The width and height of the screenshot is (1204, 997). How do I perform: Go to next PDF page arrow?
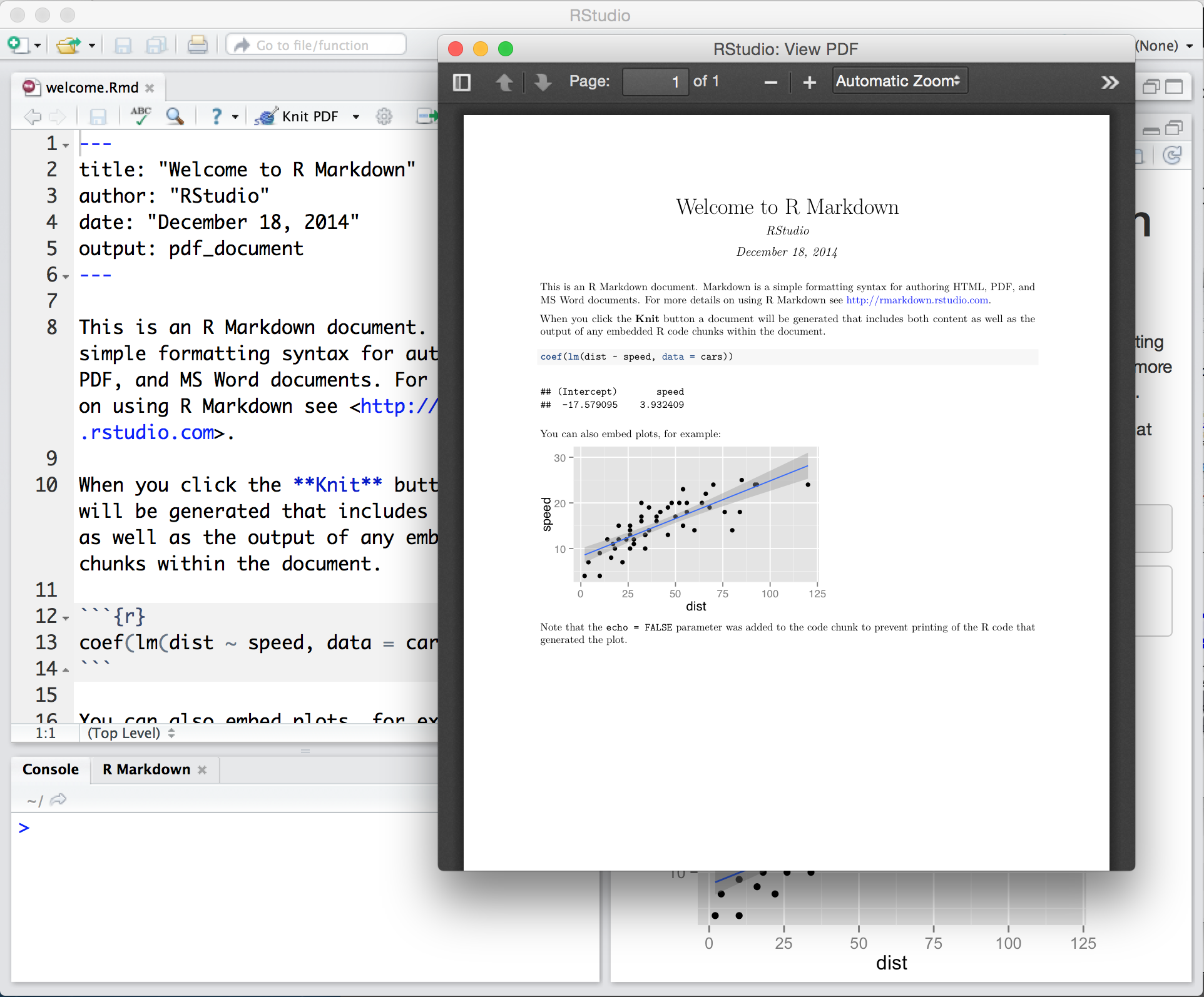click(x=543, y=83)
